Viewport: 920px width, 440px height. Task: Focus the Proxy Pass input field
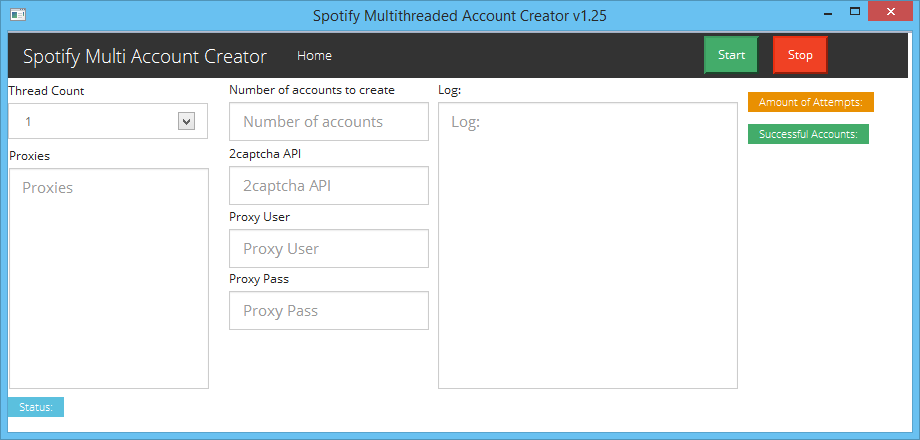pos(329,310)
